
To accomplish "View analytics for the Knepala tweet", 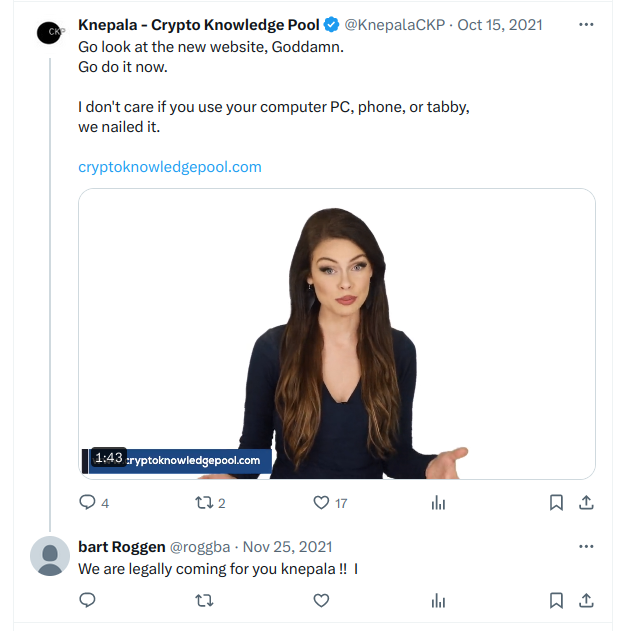I will [438, 503].
